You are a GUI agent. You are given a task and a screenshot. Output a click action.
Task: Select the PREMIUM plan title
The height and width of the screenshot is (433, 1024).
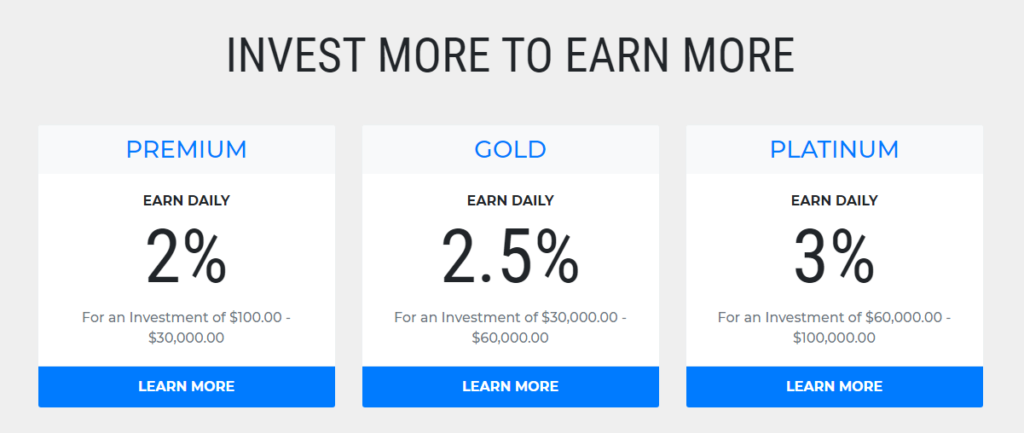pos(186,150)
